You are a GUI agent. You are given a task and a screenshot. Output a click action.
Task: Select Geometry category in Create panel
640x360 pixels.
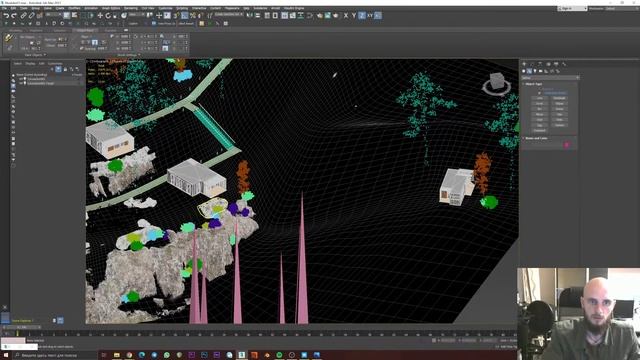point(524,71)
